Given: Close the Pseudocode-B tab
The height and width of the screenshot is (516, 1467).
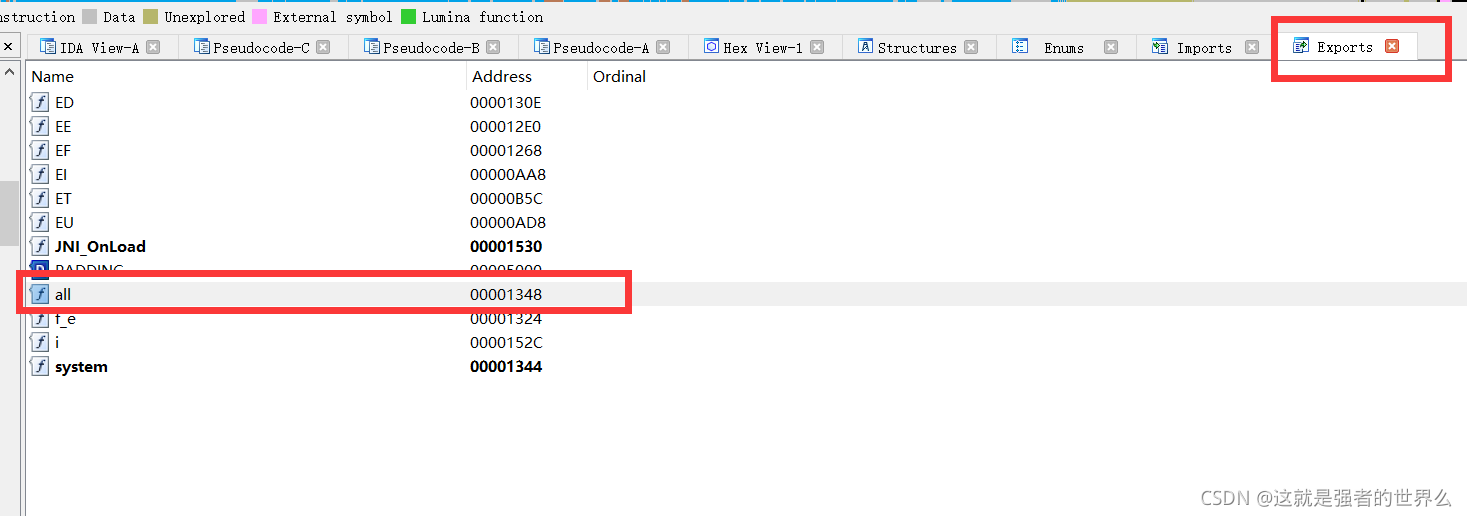Looking at the screenshot, I should coord(493,47).
